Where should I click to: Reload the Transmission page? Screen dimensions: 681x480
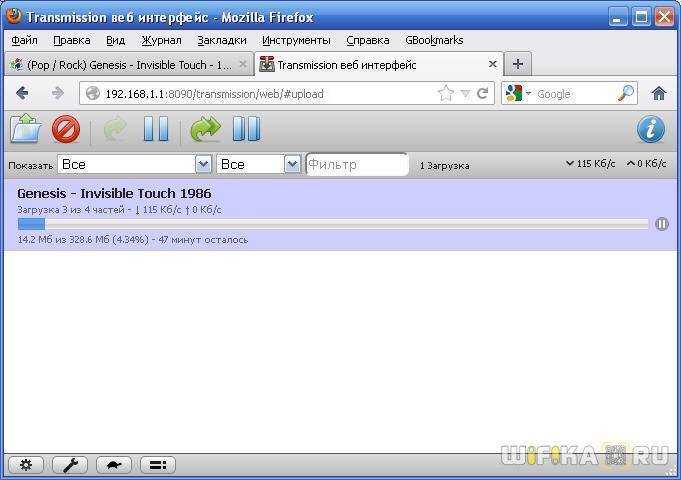click(x=482, y=93)
